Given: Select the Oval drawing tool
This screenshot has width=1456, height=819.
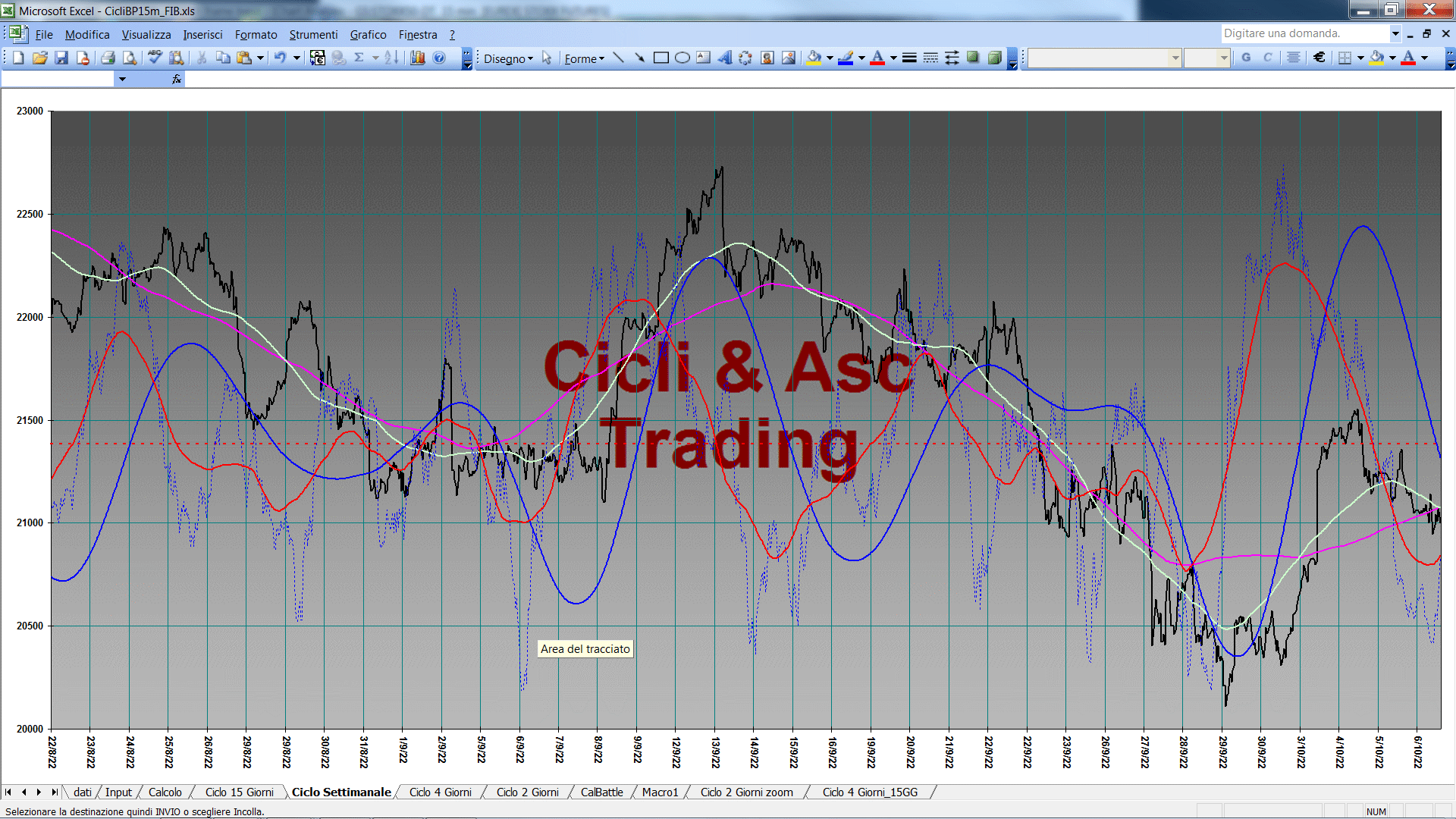Looking at the screenshot, I should (x=682, y=58).
